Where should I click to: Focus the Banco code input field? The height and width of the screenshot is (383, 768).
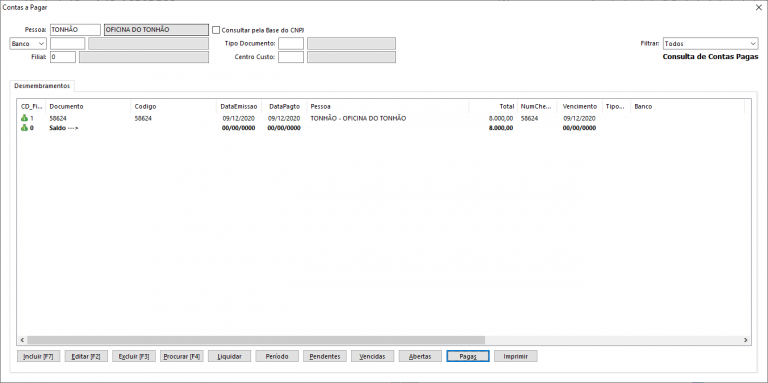pyautogui.click(x=68, y=44)
